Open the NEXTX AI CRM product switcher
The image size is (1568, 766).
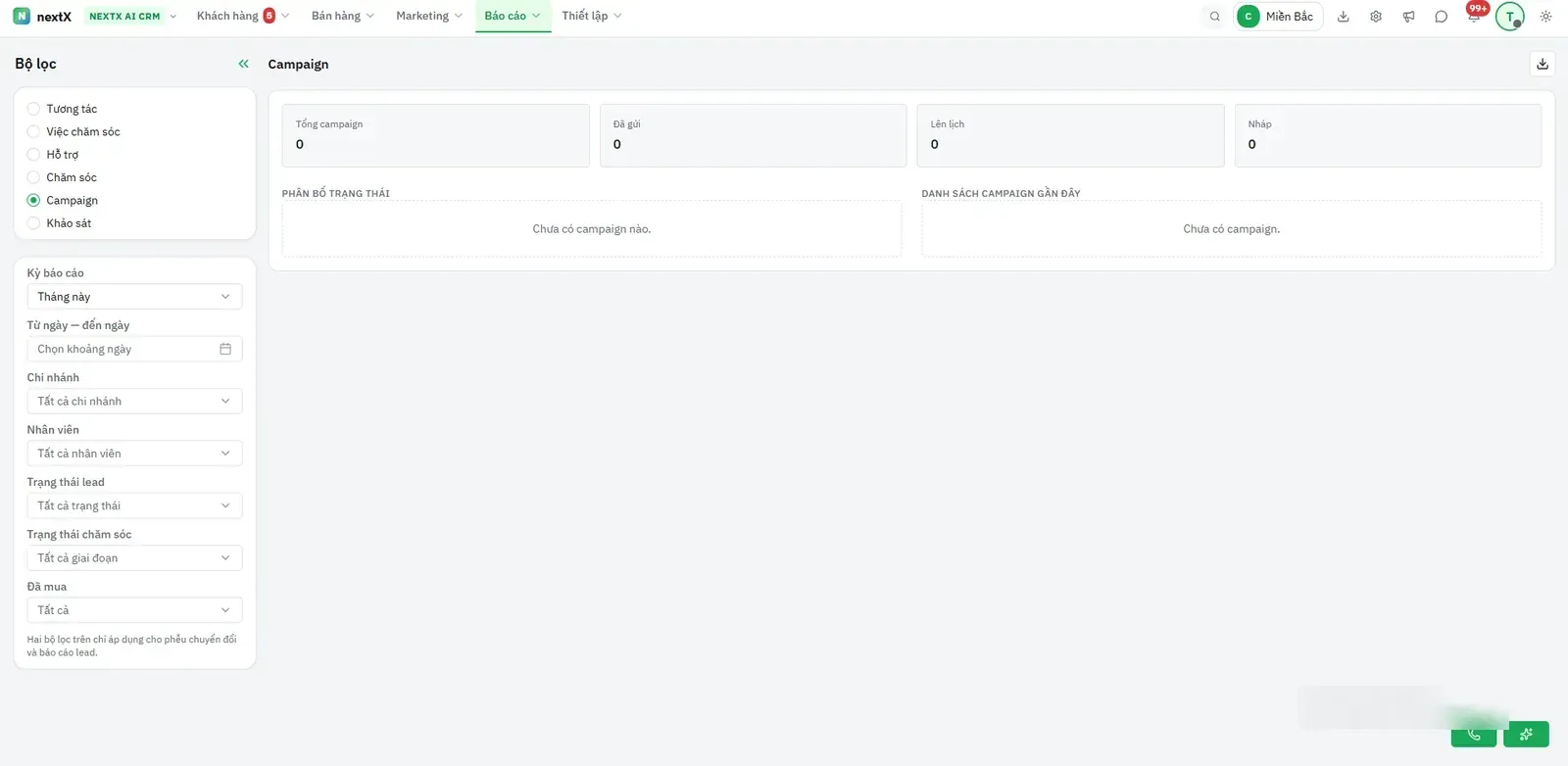(x=132, y=17)
